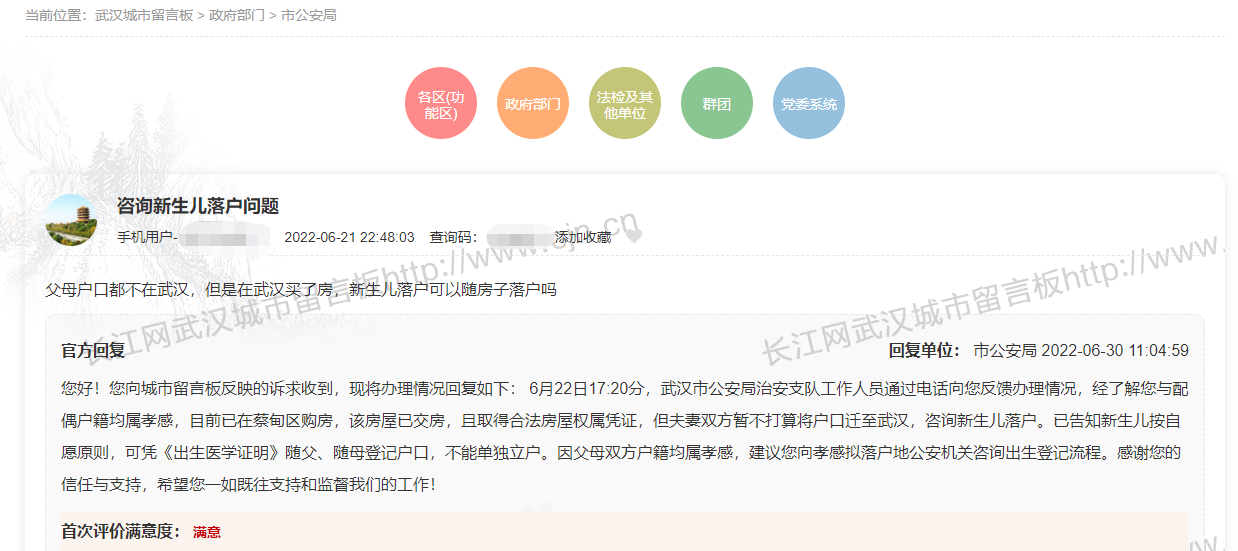
Task: Click the question text about 新生儿落户
Action: pyautogui.click(x=300, y=290)
